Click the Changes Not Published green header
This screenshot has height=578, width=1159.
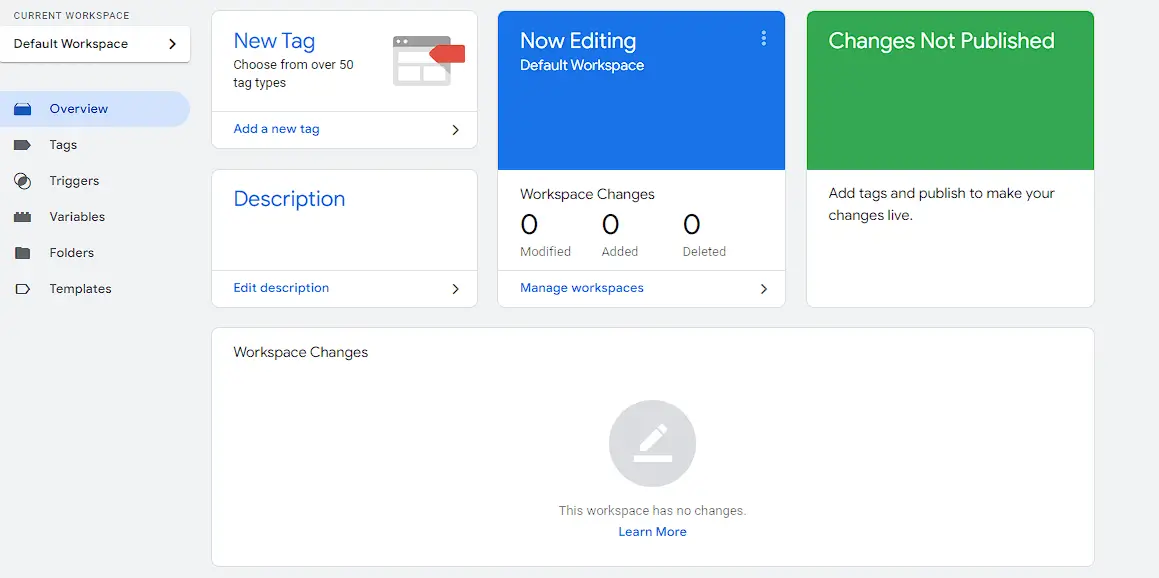point(950,90)
